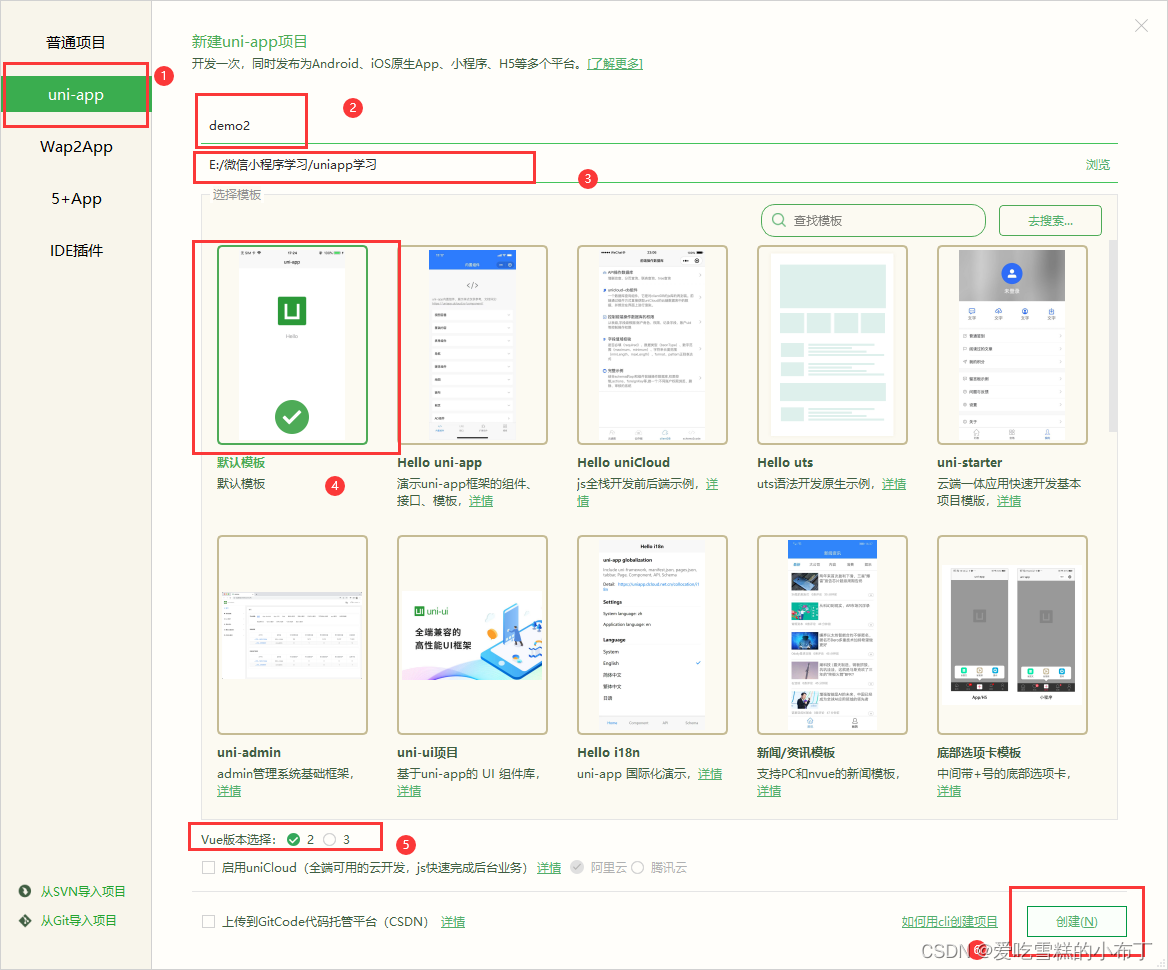
Task: Select the Hello uts template thumbnail
Action: coord(832,345)
